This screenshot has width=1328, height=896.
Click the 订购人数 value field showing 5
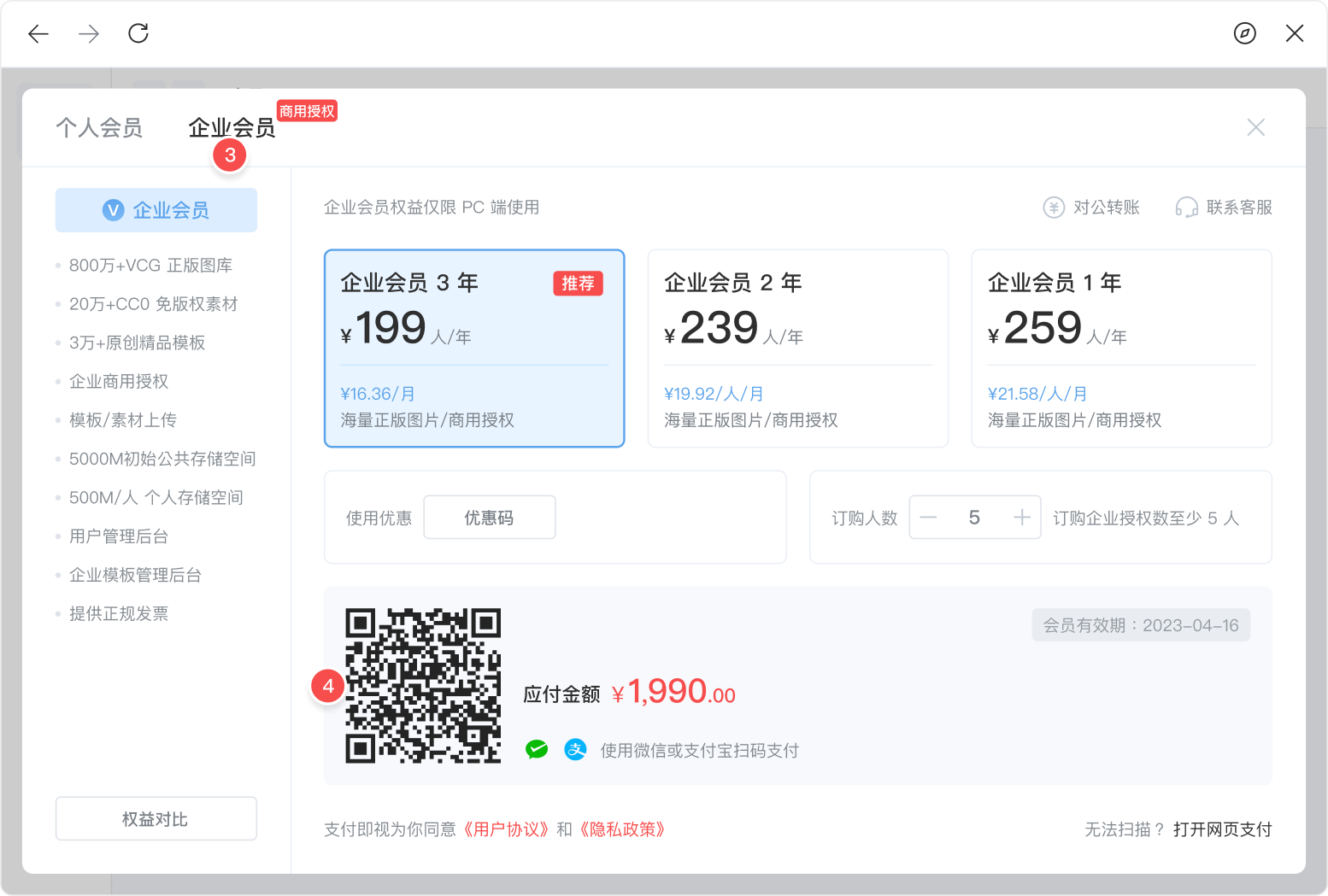(x=974, y=518)
